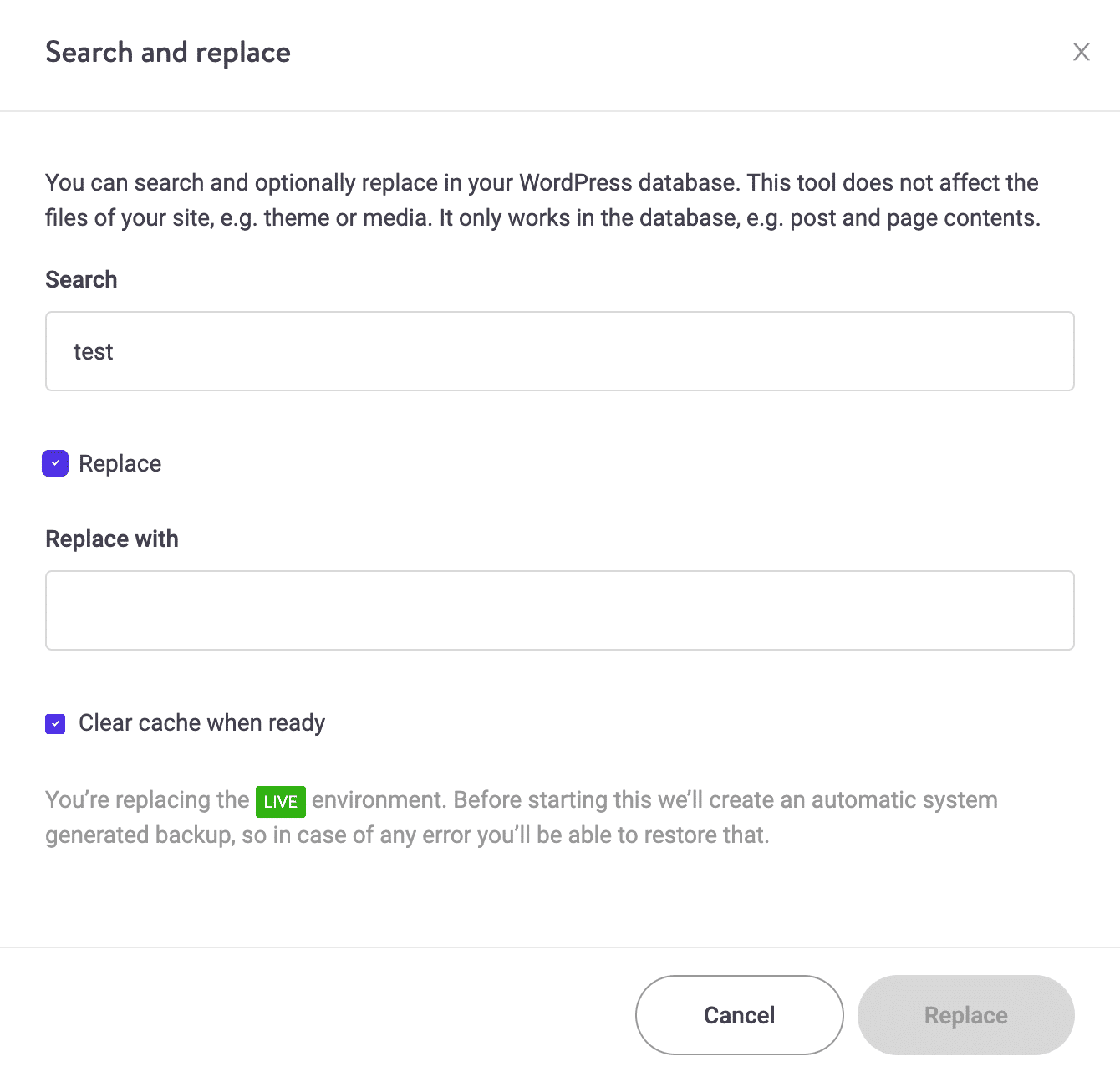Close the Search and replace dialog
Image resolution: width=1120 pixels, height=1077 pixels.
[1082, 52]
